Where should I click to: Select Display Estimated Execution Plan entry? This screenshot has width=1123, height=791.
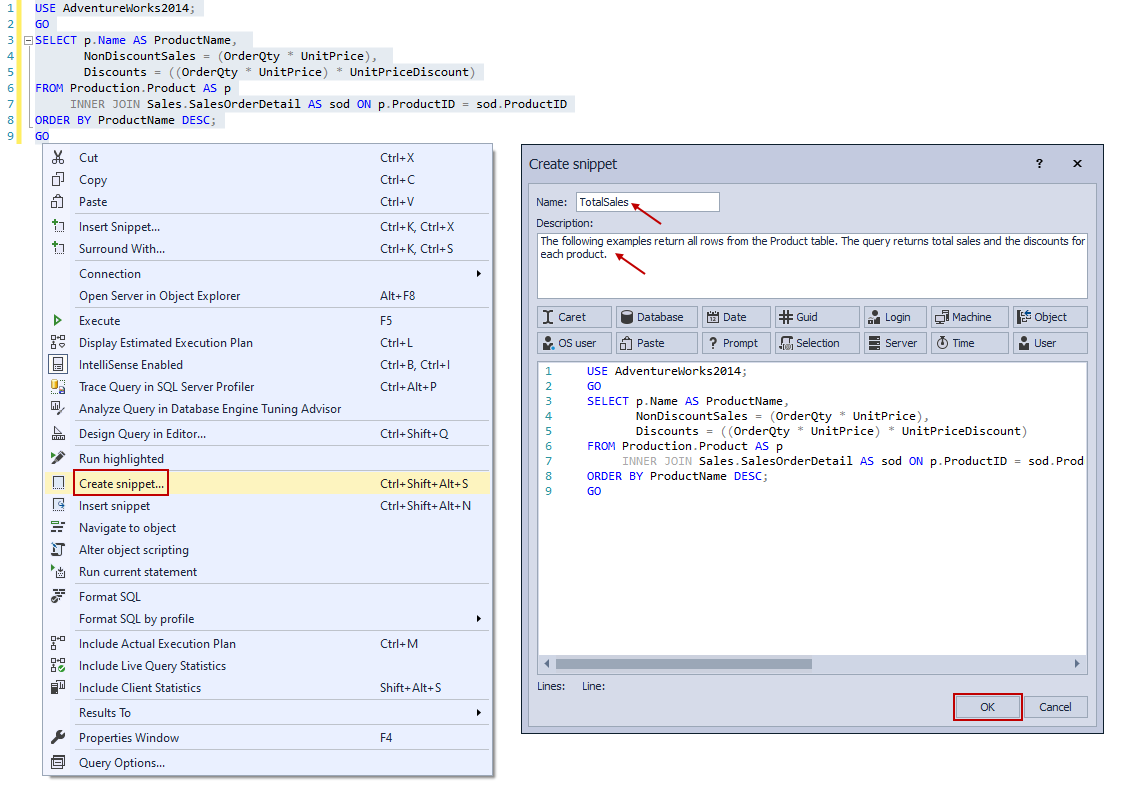pyautogui.click(x=268, y=342)
